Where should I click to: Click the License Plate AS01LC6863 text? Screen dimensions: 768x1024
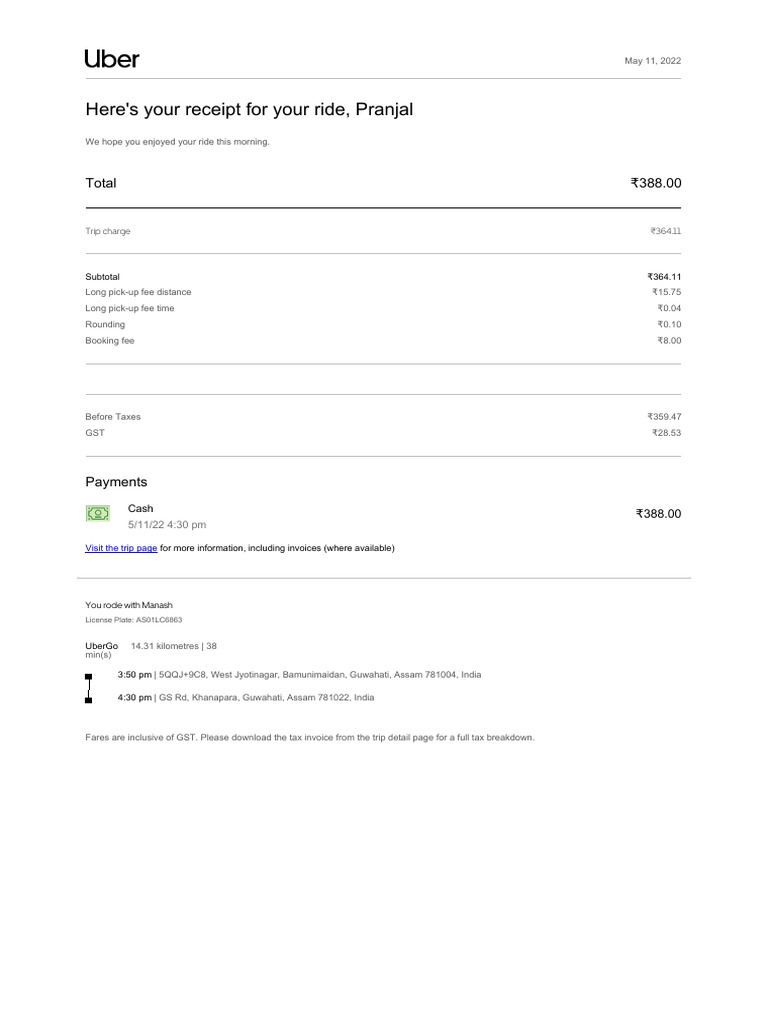(x=134, y=620)
